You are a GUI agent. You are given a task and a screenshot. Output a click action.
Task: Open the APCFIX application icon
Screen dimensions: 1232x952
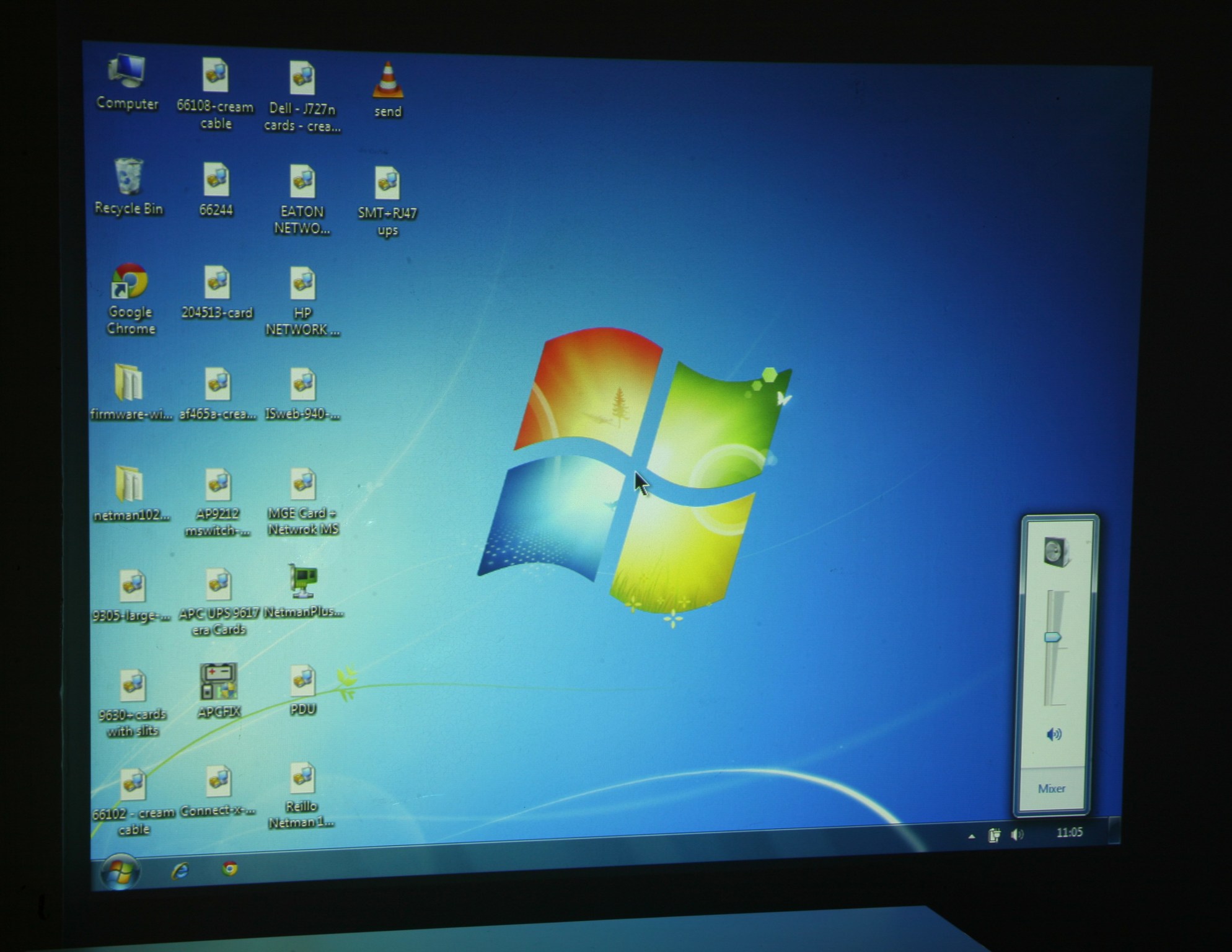coord(218,690)
